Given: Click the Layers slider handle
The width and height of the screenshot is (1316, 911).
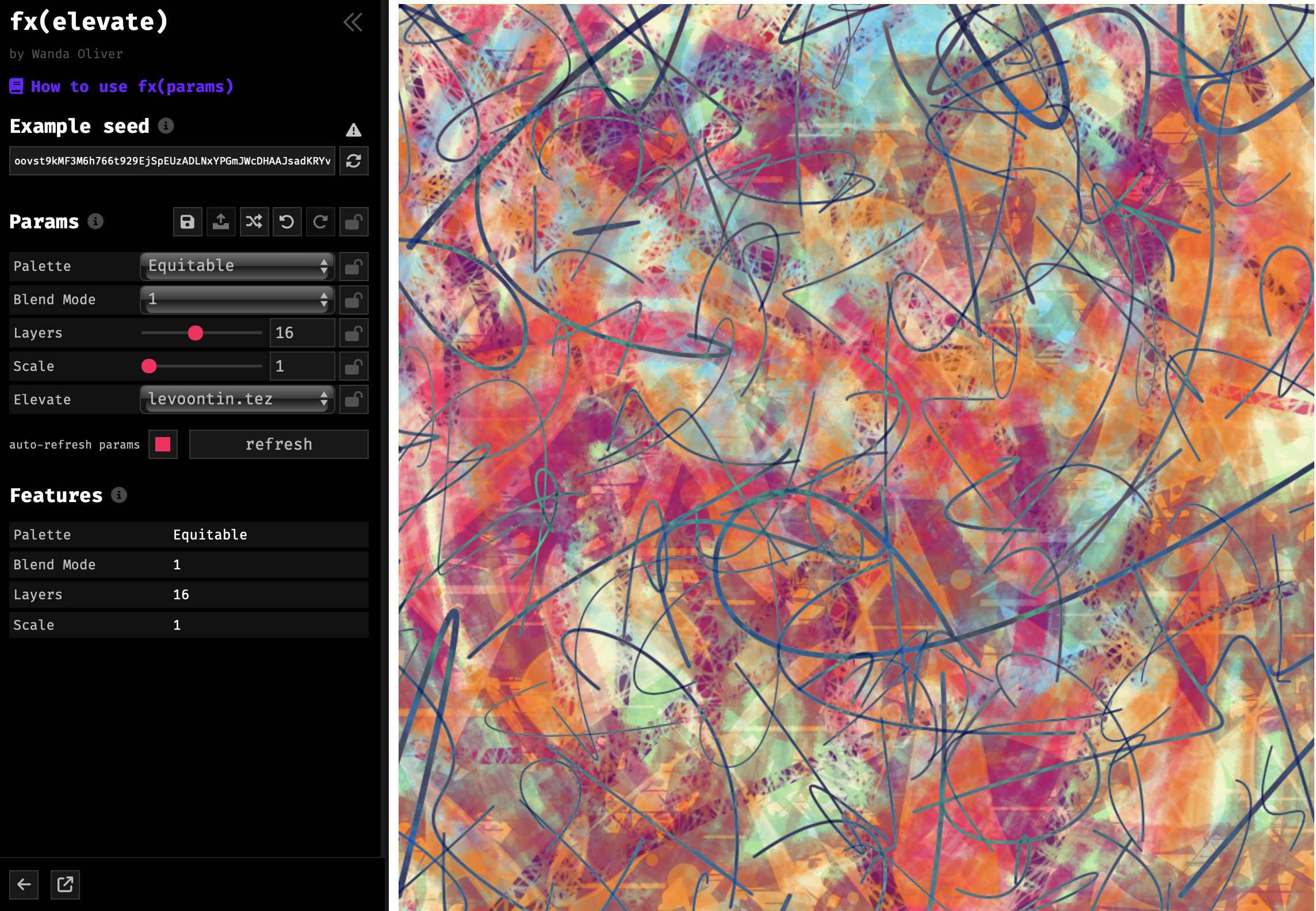Looking at the screenshot, I should click(x=196, y=333).
